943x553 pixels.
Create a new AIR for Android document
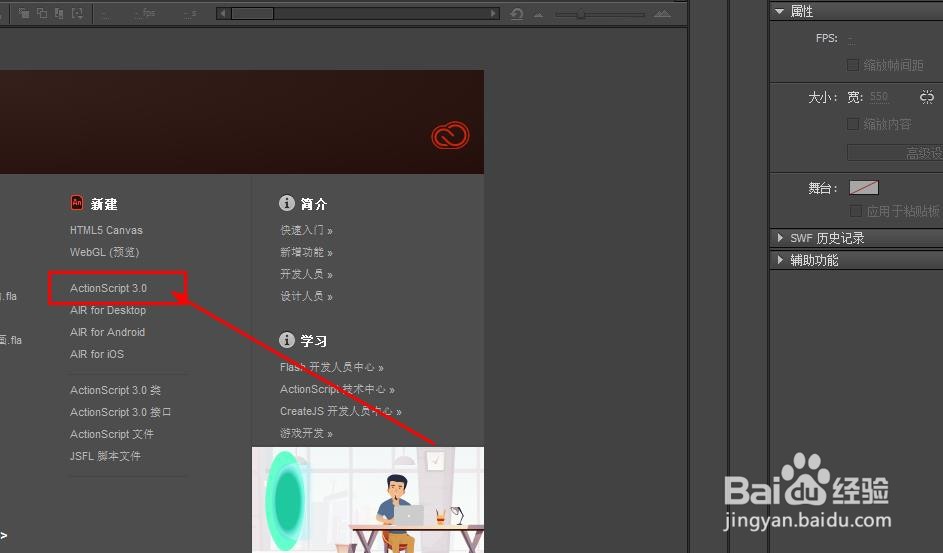tap(107, 332)
